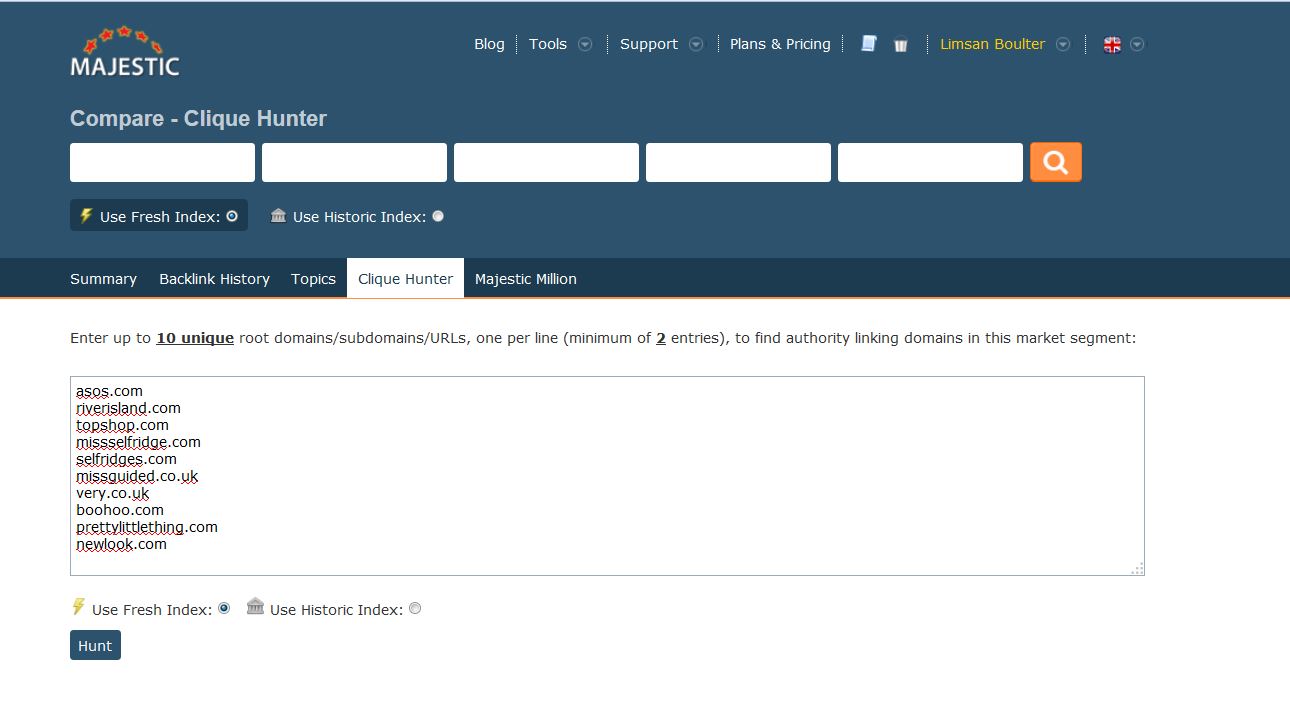Screen dimensions: 1290x722
Task: Click inside the domains textarea
Action: [x=607, y=476]
